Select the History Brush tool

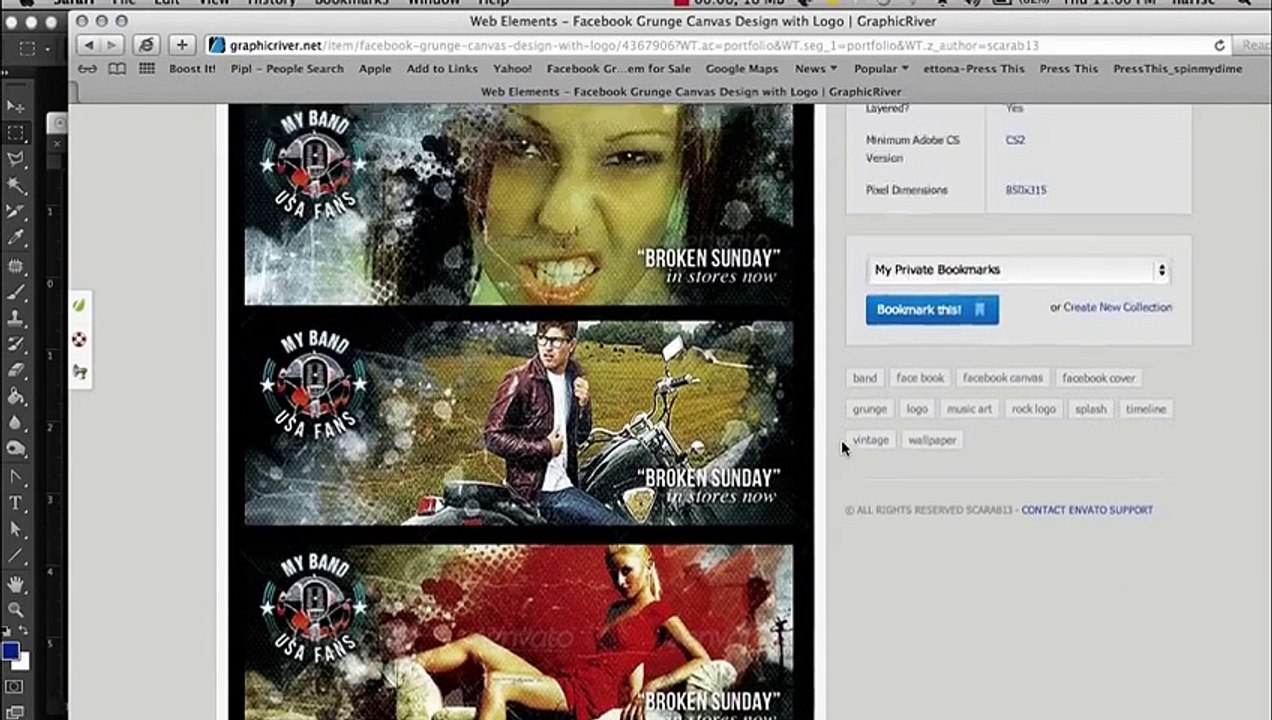coord(15,344)
